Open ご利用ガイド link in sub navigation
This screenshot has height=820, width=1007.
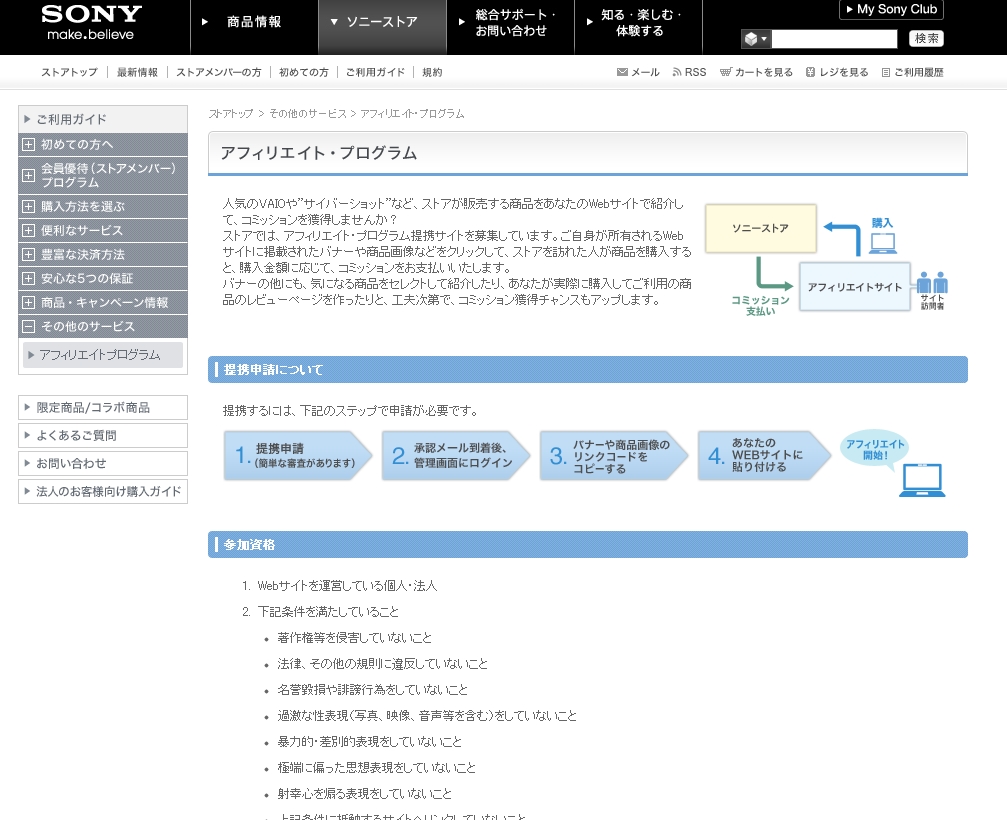click(376, 73)
